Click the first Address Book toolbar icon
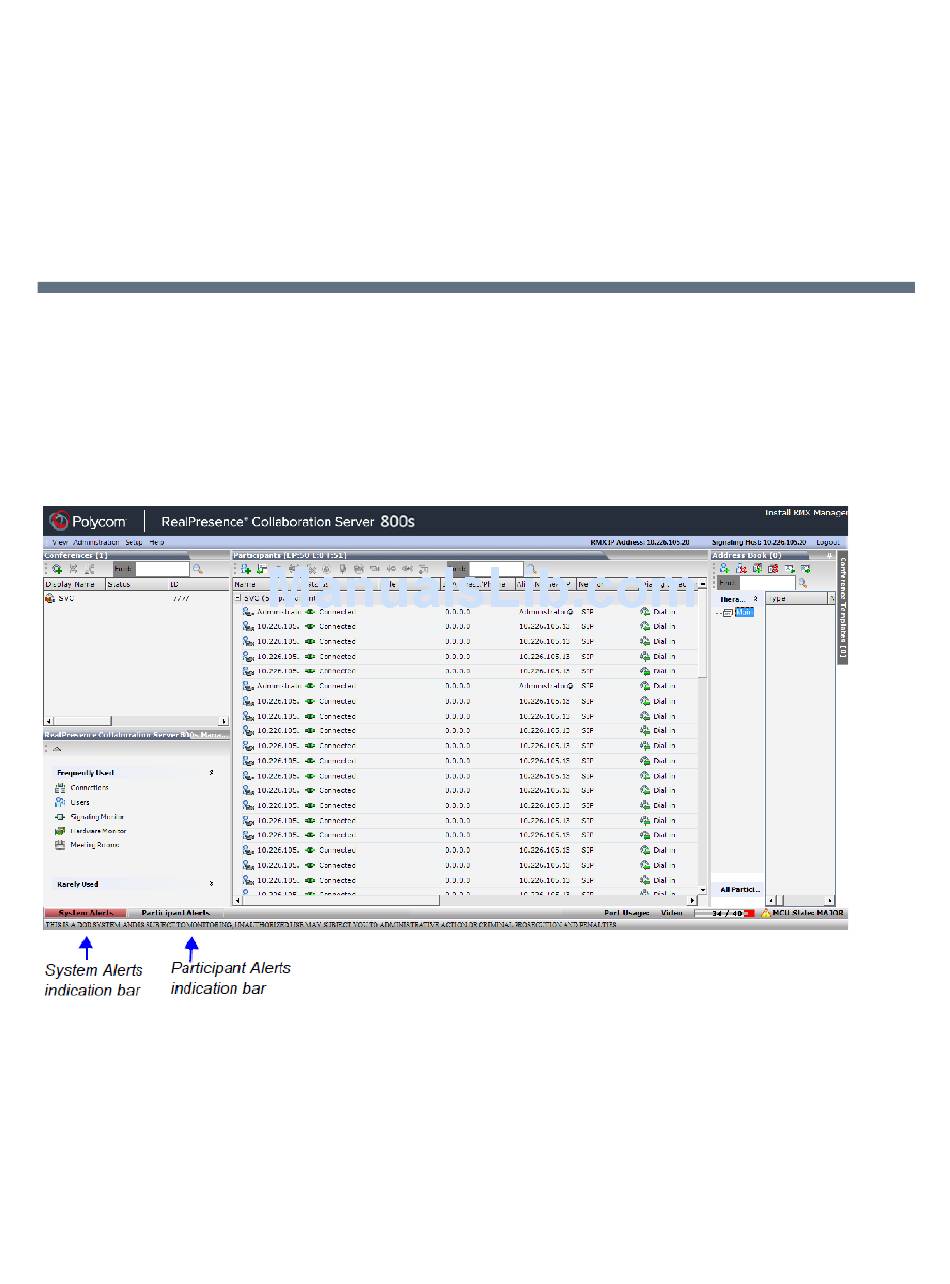The image size is (950, 1284). (725, 569)
